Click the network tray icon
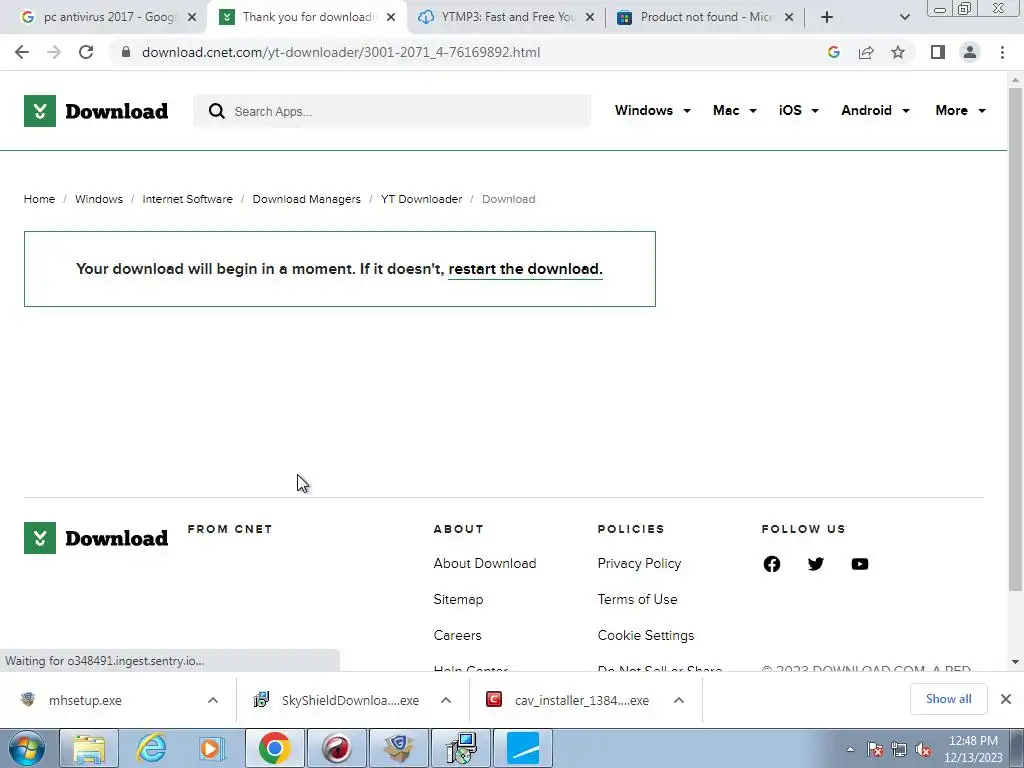Screen dimensions: 1024x768 pos(899,750)
